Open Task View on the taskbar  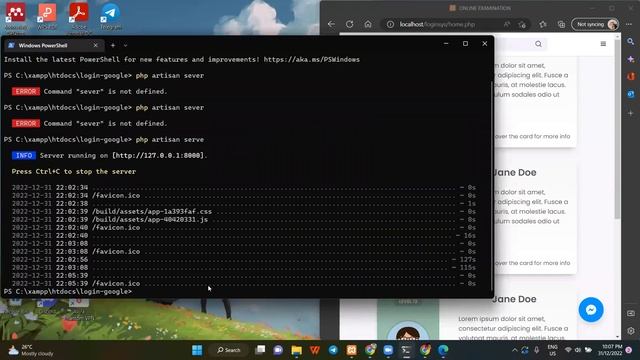[x=260, y=350]
